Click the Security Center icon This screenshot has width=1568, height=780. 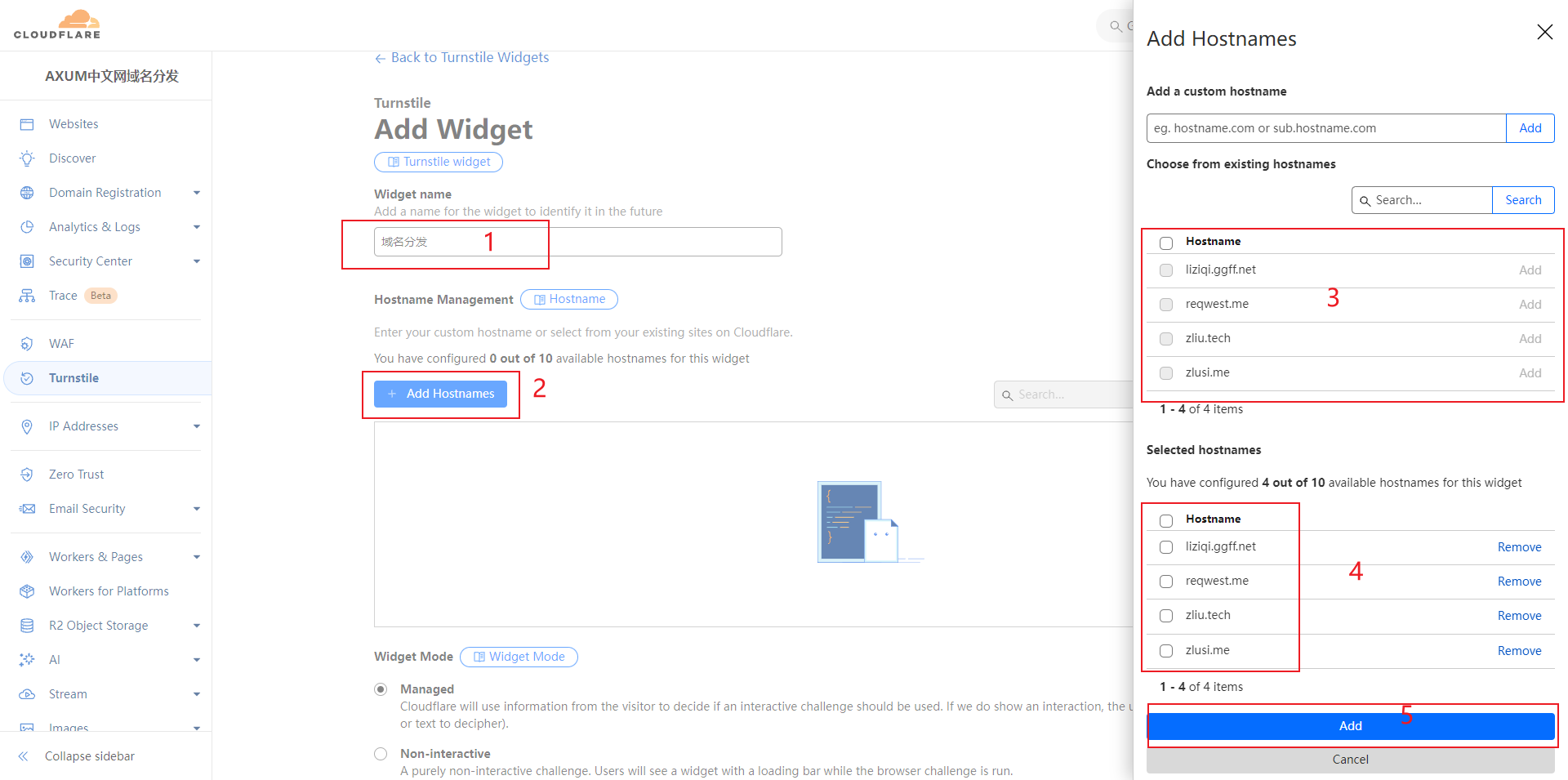(x=27, y=261)
